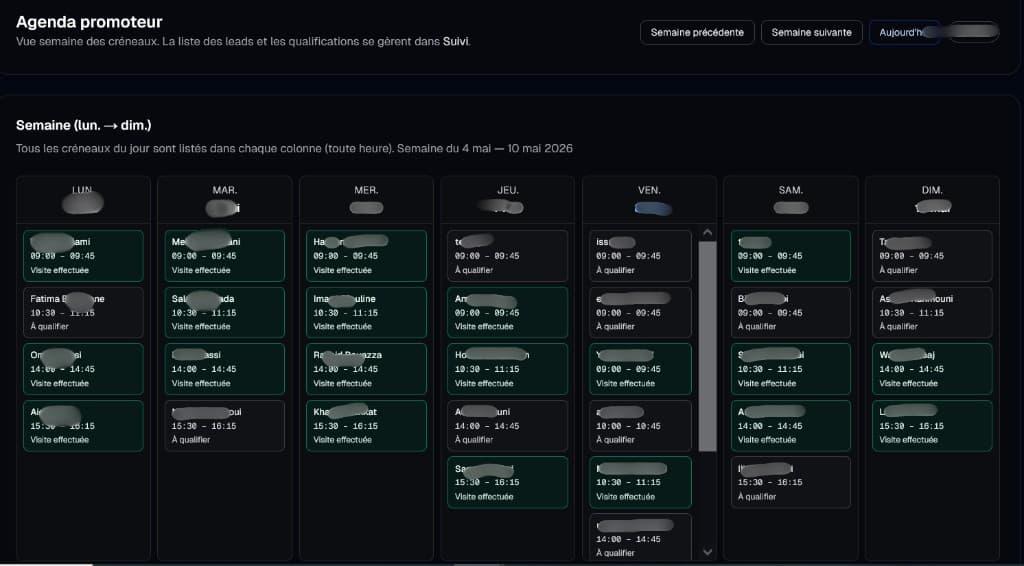Viewport: 1024px width, 566px height.
Task: Open Tuesday 15:30 À qualifier slot
Action: coord(224,426)
